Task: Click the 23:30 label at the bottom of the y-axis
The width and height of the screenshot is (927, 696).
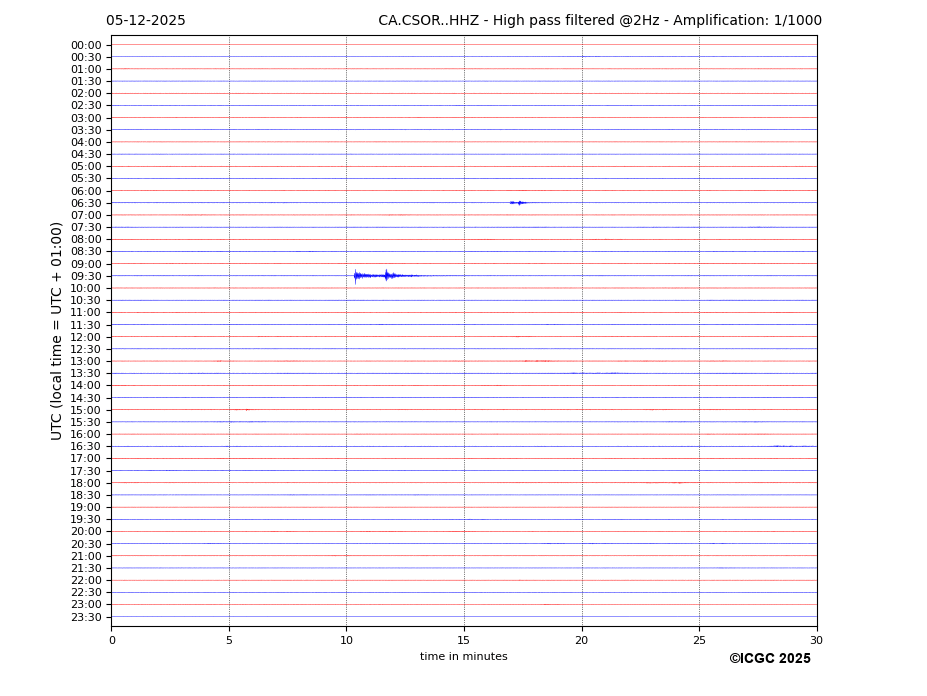Action: [86, 617]
